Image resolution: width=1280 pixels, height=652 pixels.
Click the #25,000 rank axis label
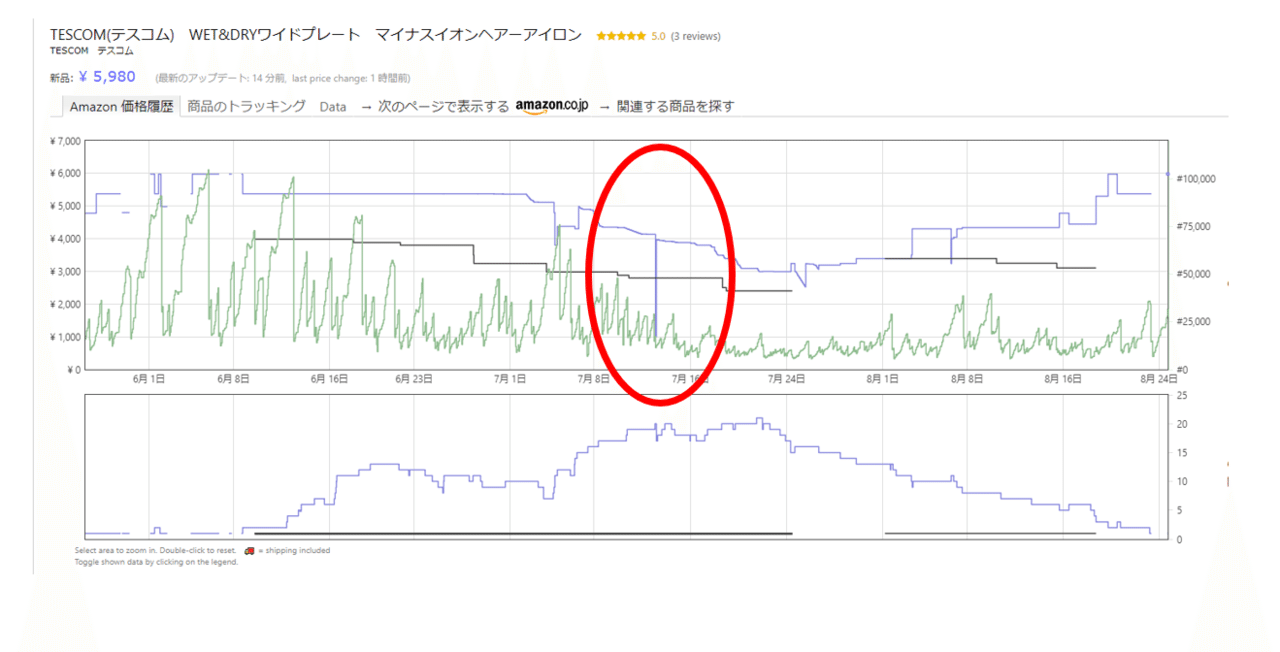[x=1192, y=322]
